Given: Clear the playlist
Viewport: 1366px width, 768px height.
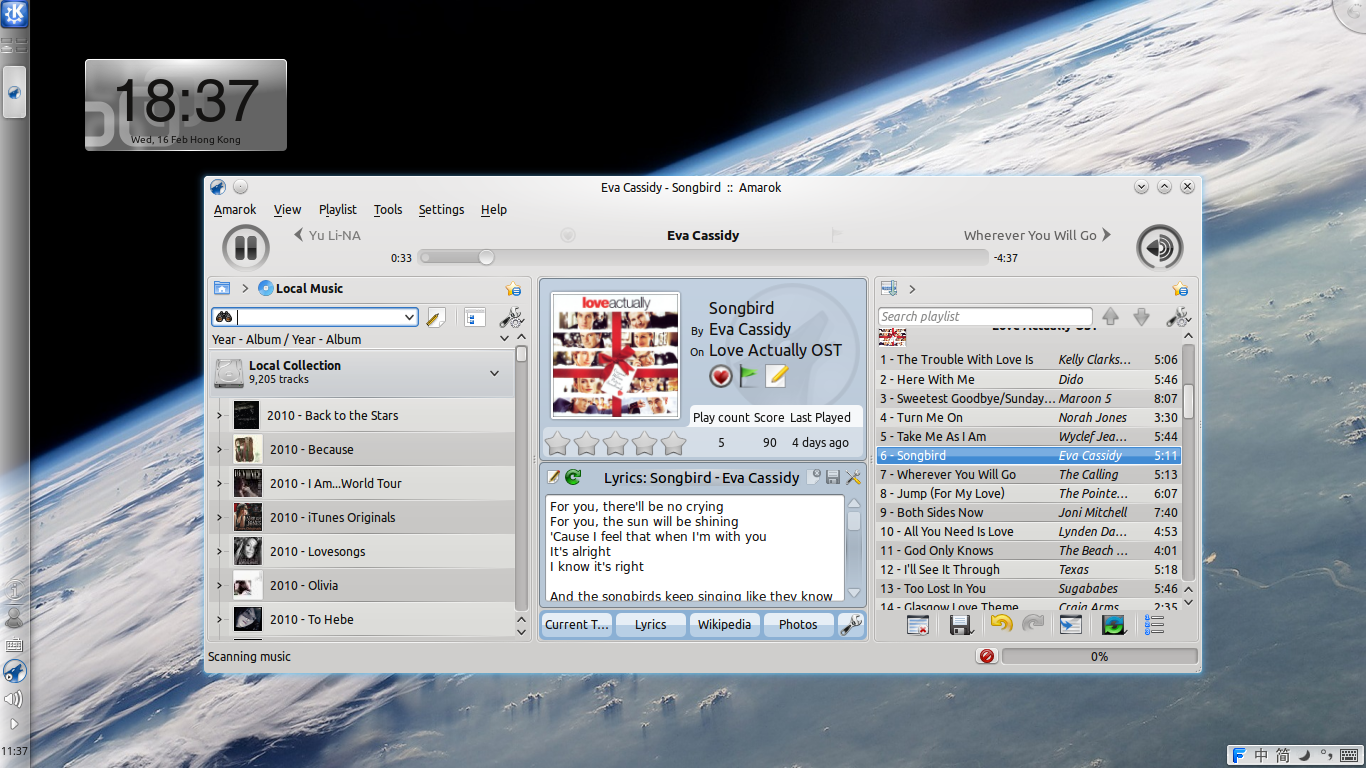Looking at the screenshot, I should point(918,625).
